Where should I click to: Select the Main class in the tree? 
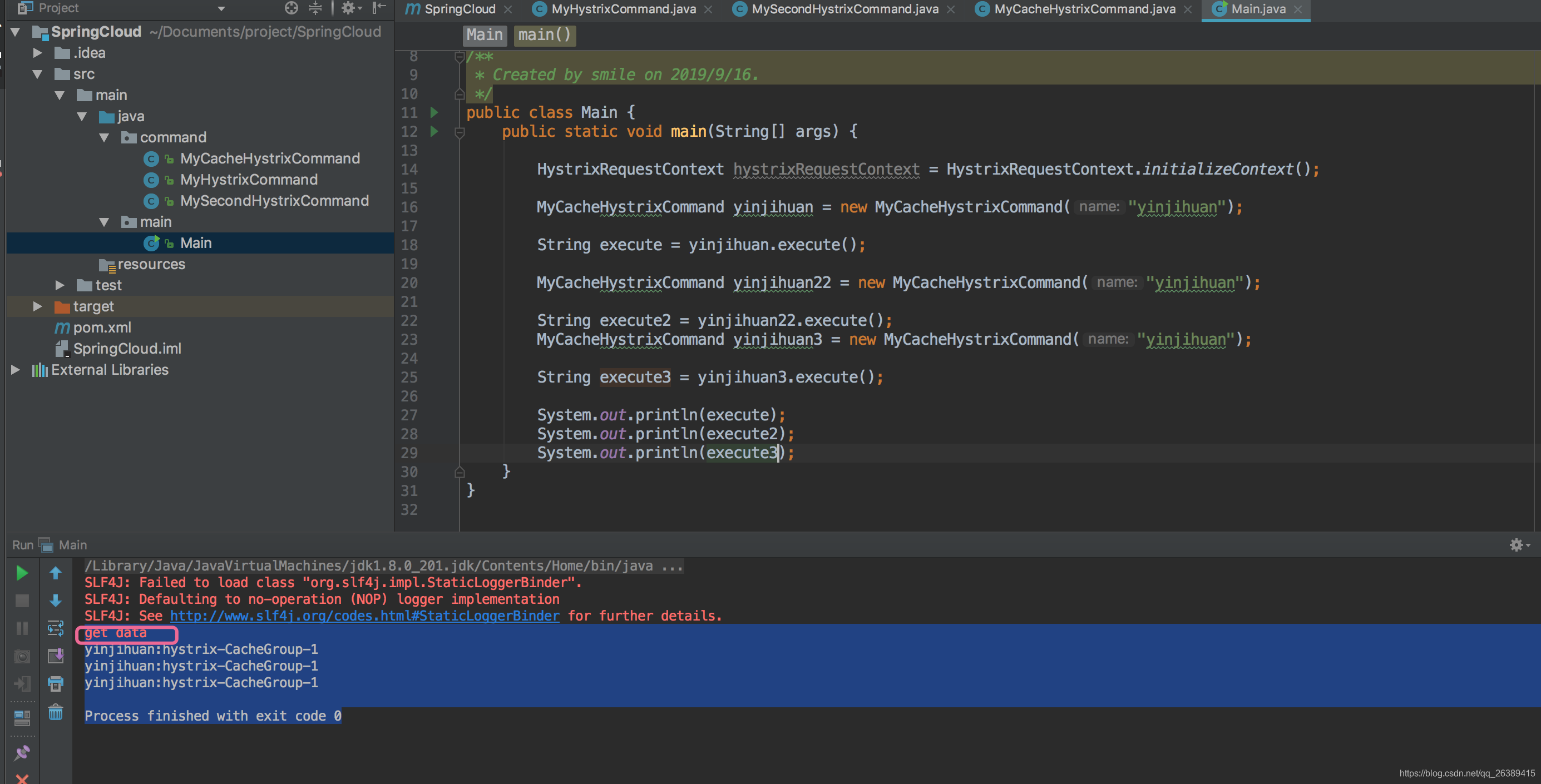196,243
